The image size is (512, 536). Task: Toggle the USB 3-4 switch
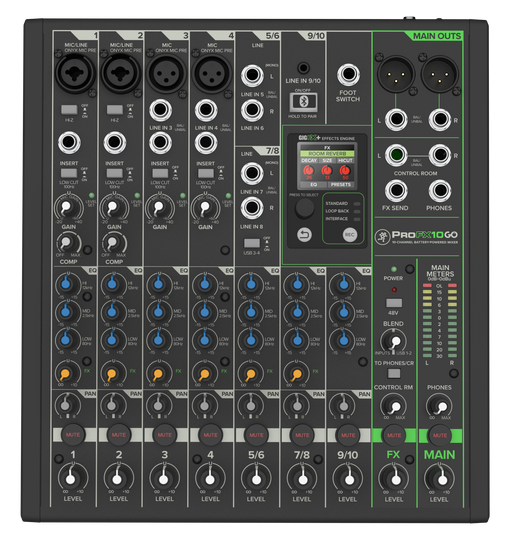(x=252, y=243)
